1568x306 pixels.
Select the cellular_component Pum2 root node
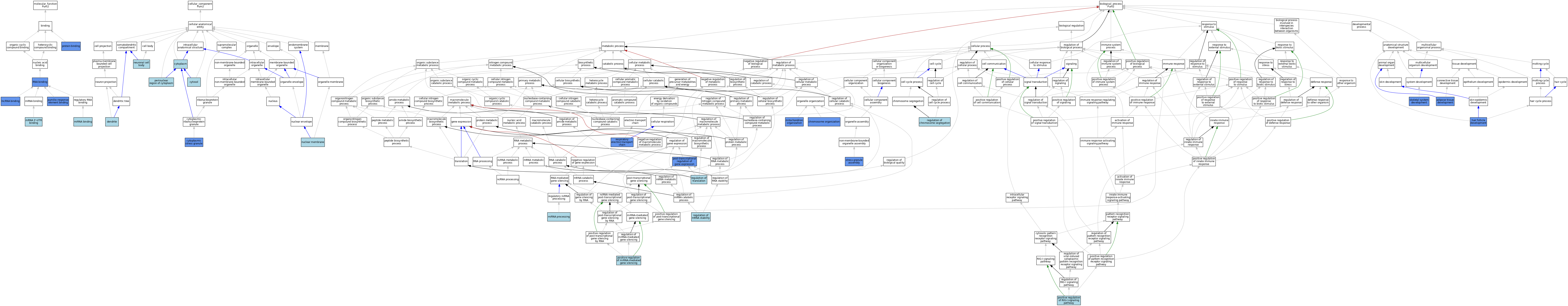(200, 6)
